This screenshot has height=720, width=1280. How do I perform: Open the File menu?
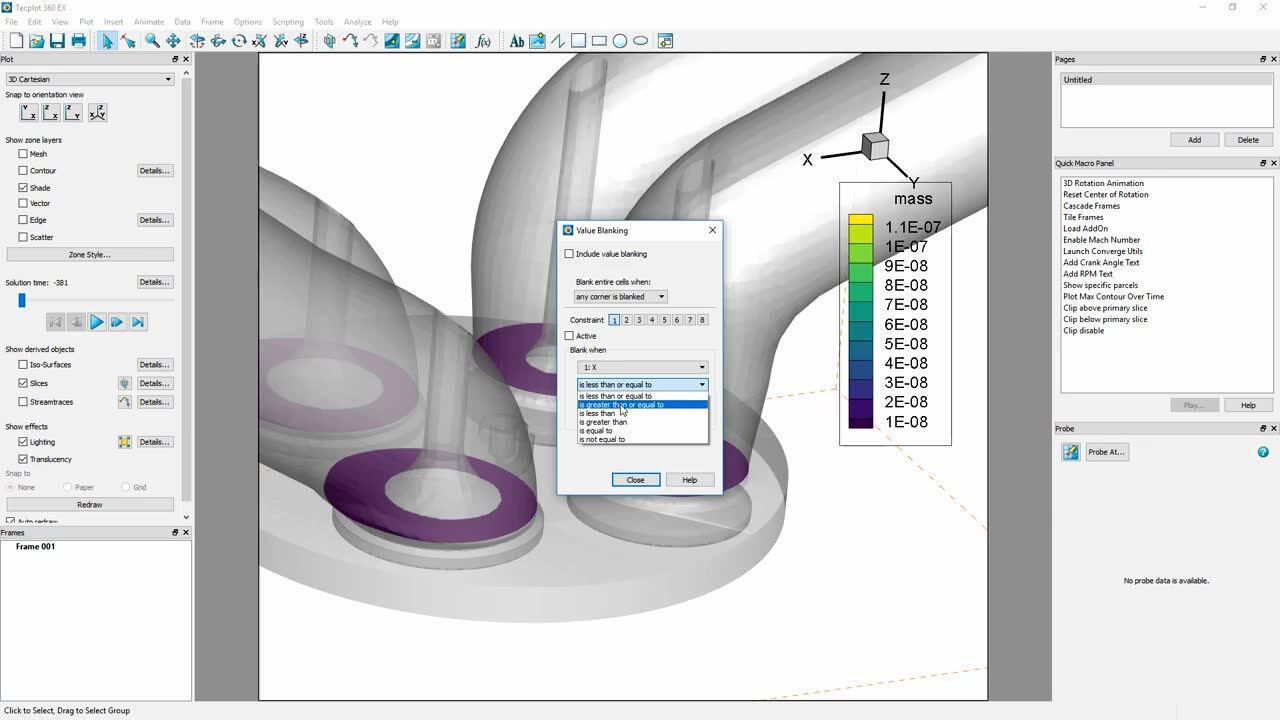pos(11,21)
